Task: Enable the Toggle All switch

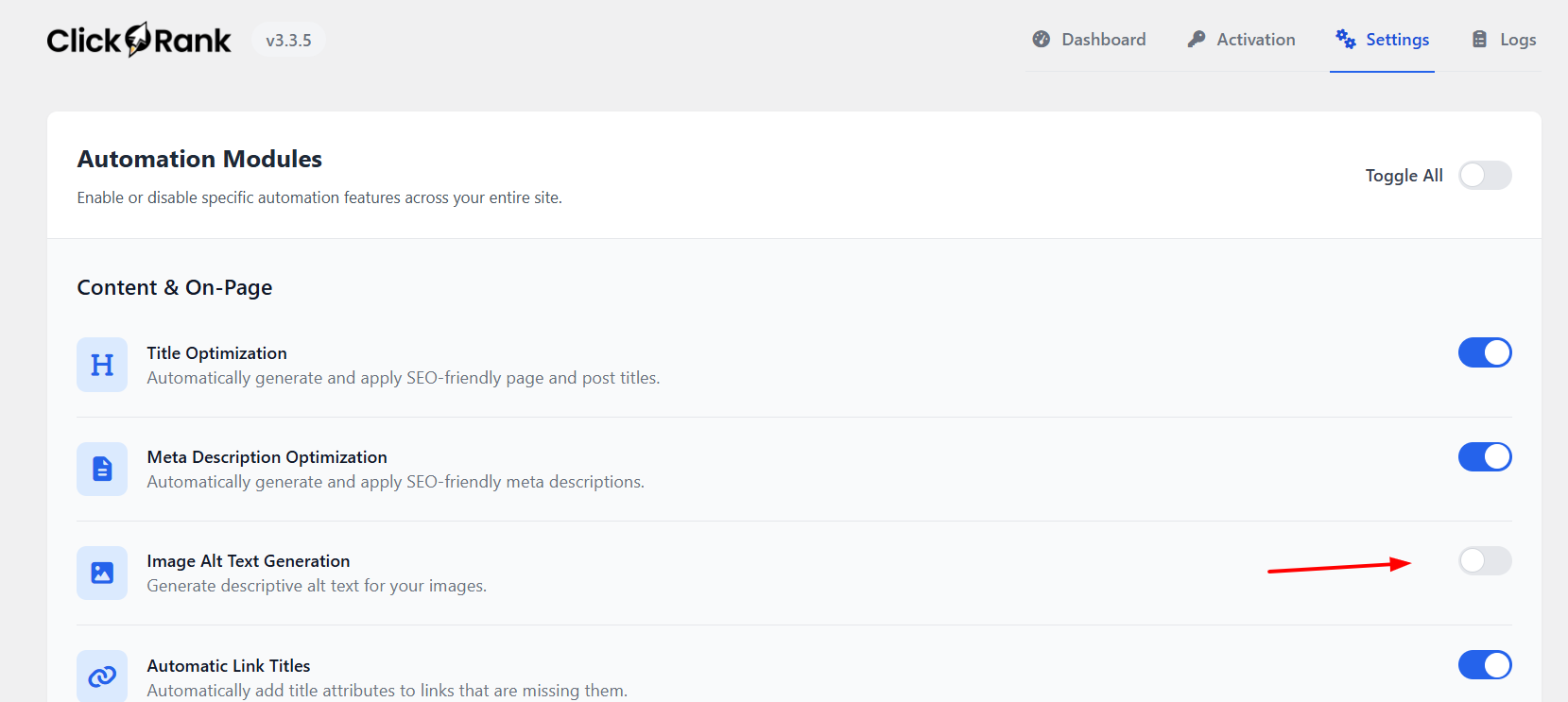Action: click(x=1485, y=176)
